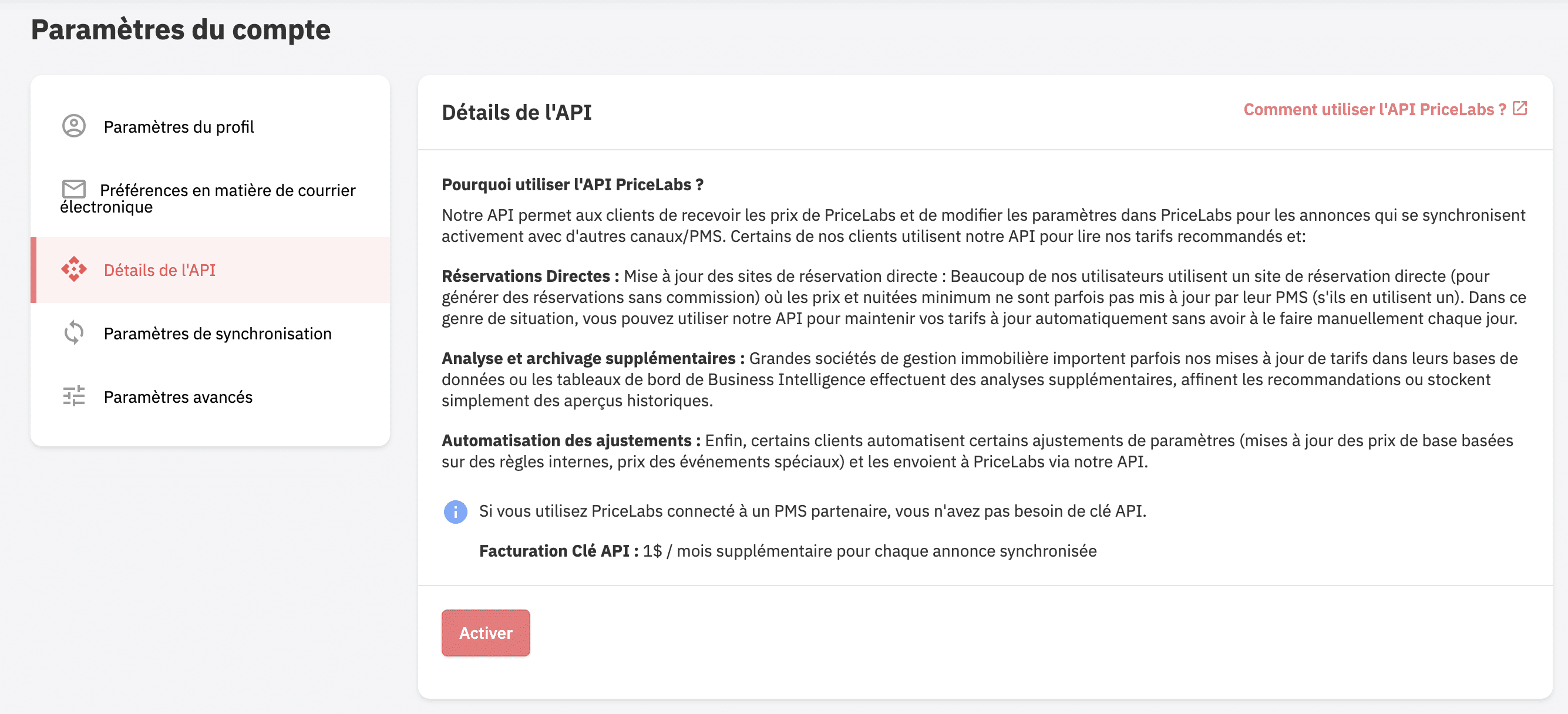This screenshot has height=714, width=1568.
Task: Open the Comment utiliser l'API PriceLabs link
Action: click(1374, 110)
